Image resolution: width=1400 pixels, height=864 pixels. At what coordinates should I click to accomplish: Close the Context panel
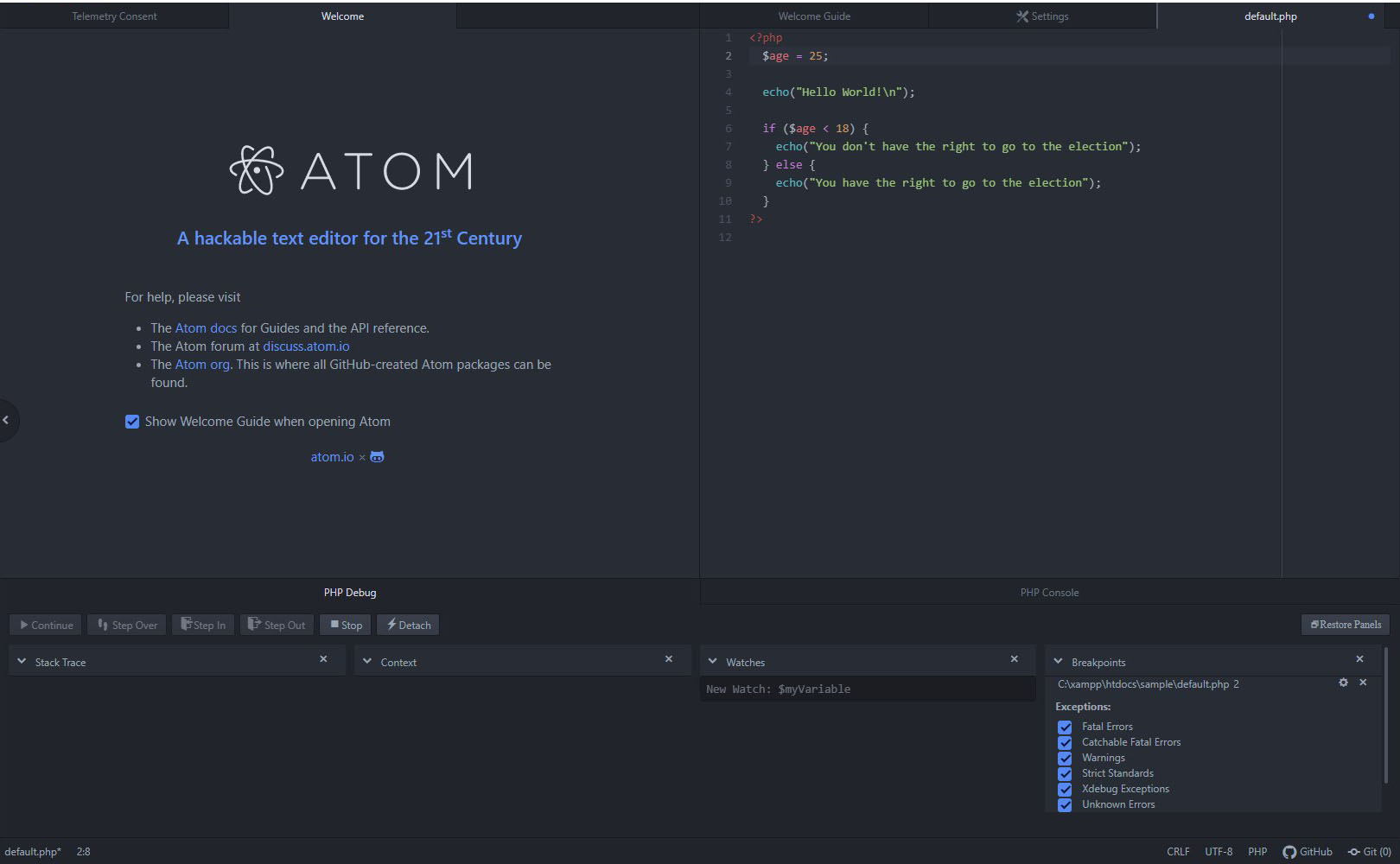click(x=668, y=659)
